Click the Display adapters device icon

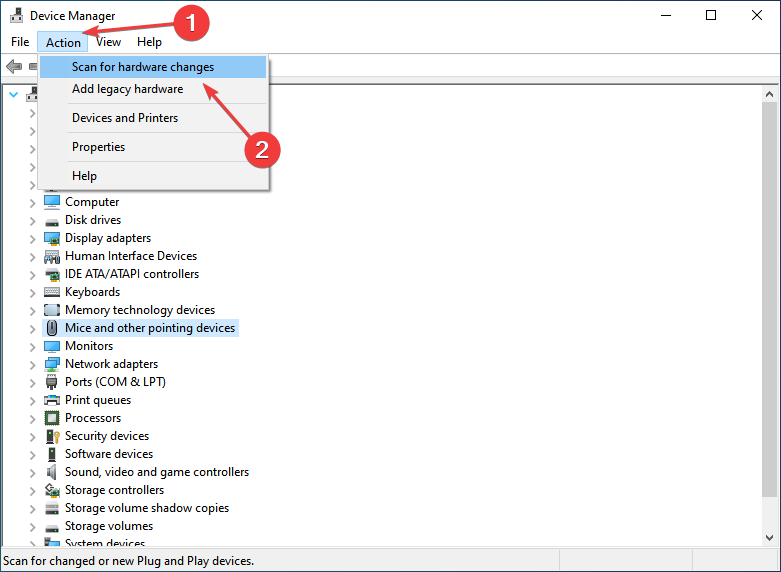(x=52, y=238)
